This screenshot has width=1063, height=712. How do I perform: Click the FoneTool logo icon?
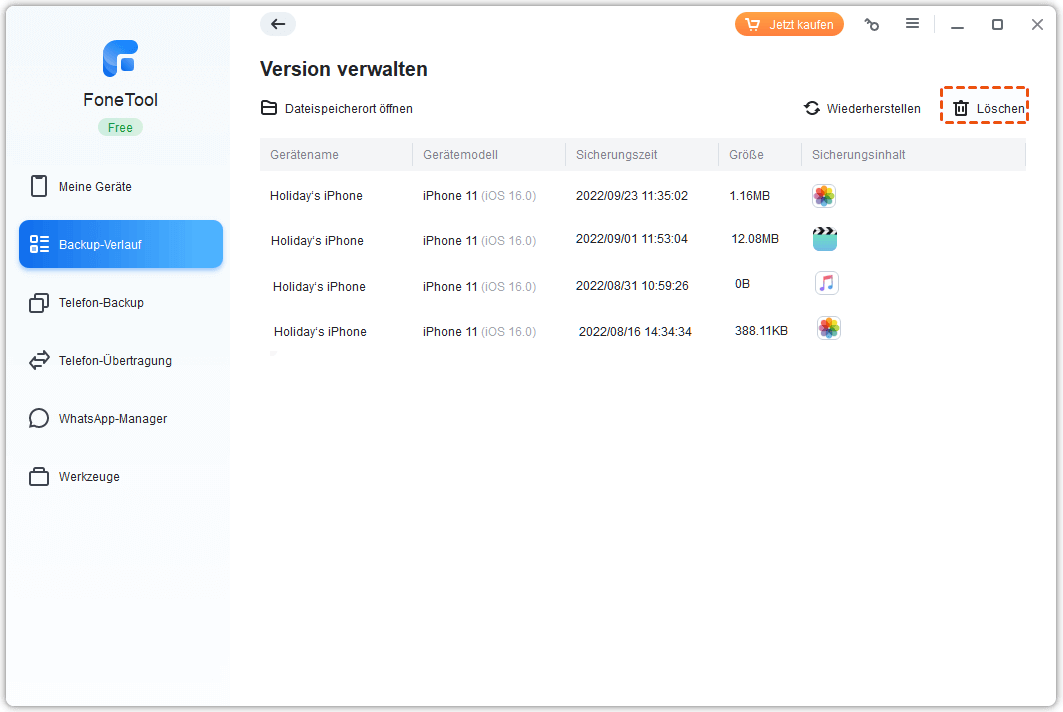pyautogui.click(x=120, y=59)
